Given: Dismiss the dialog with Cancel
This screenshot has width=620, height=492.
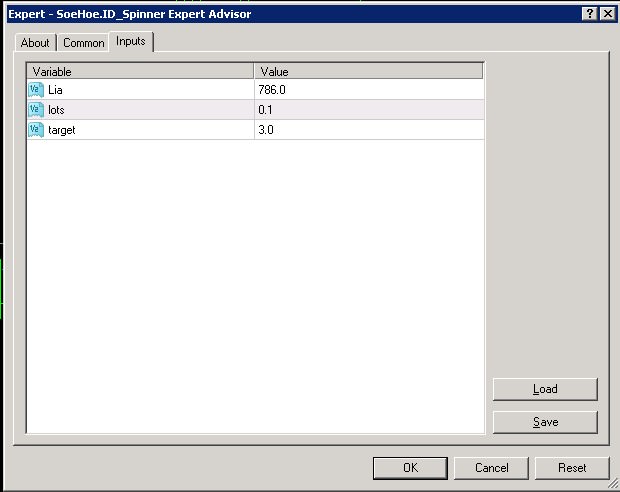Looking at the screenshot, I should [491, 468].
